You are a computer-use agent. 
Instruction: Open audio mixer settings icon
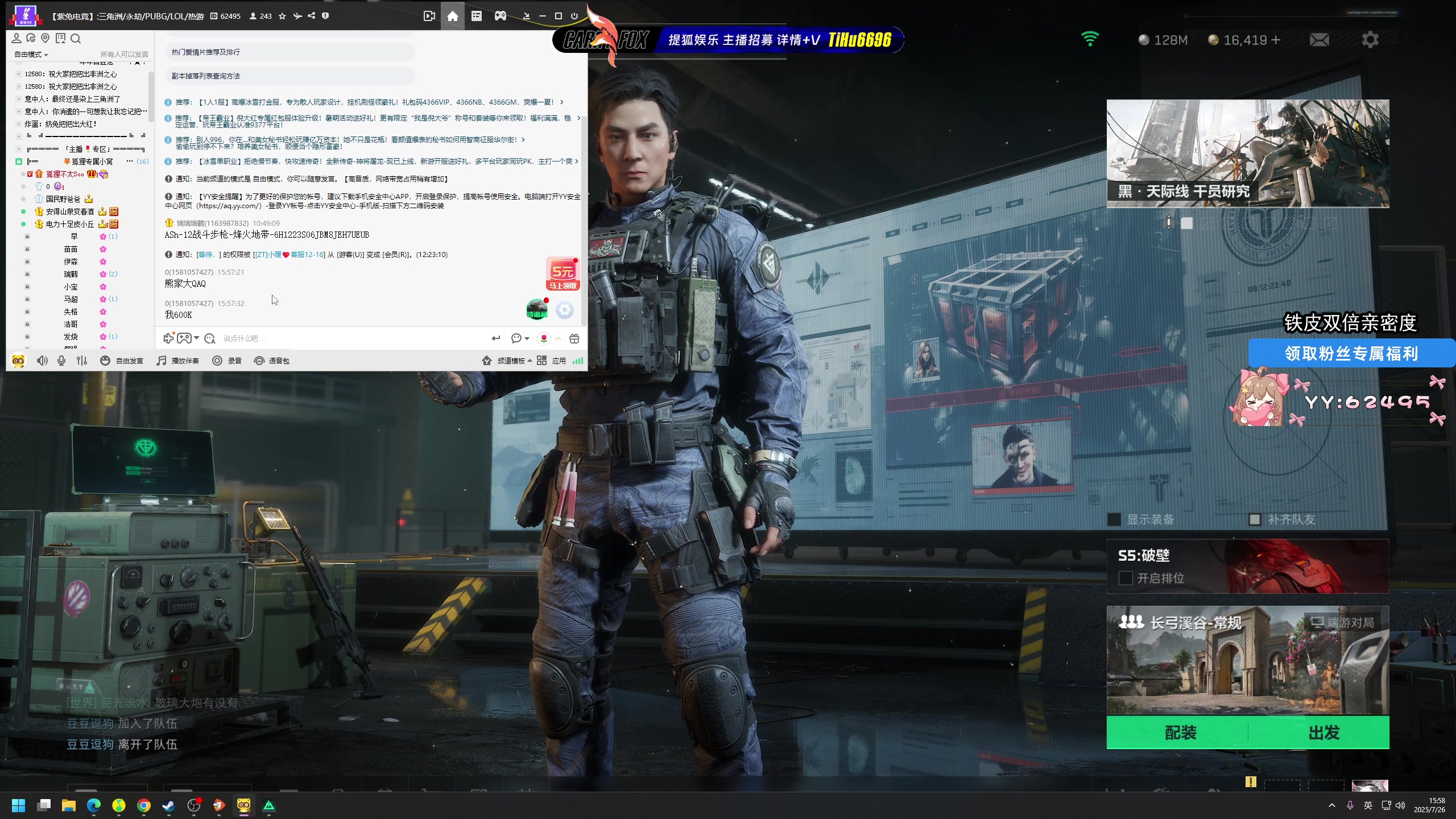(82, 361)
